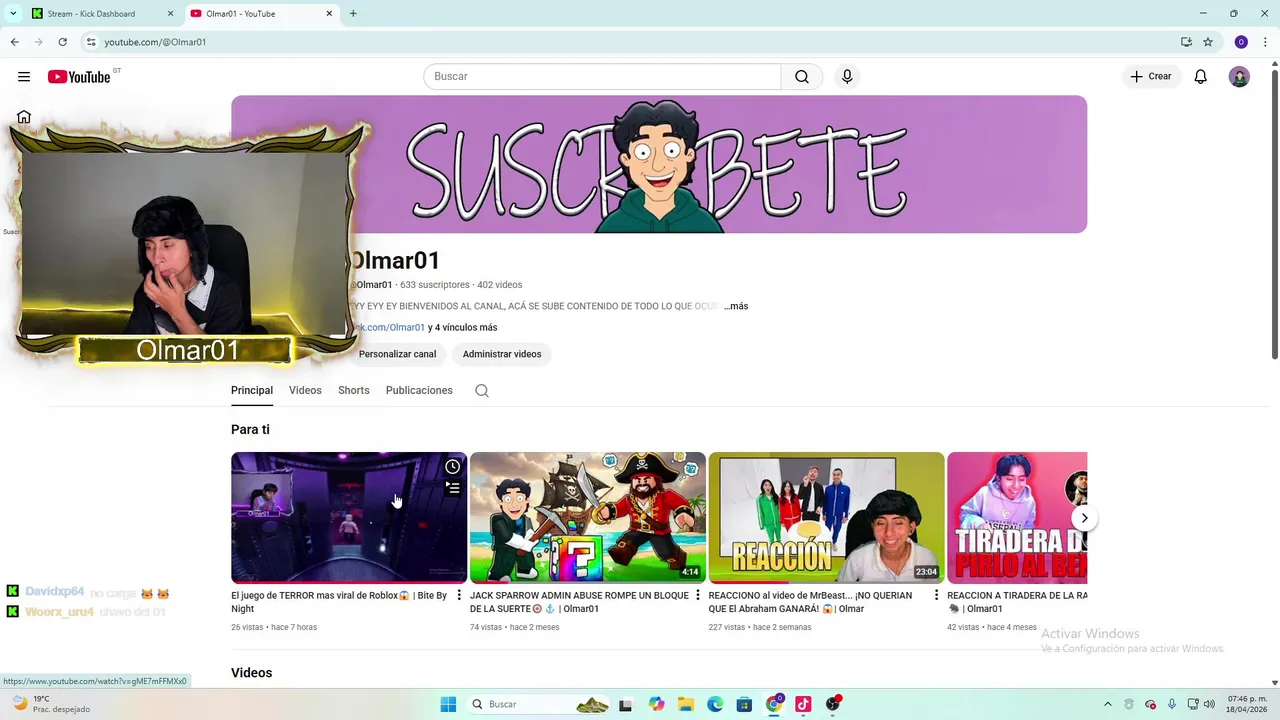Switch to Principal tab
This screenshot has width=1280, height=720.
(x=252, y=391)
